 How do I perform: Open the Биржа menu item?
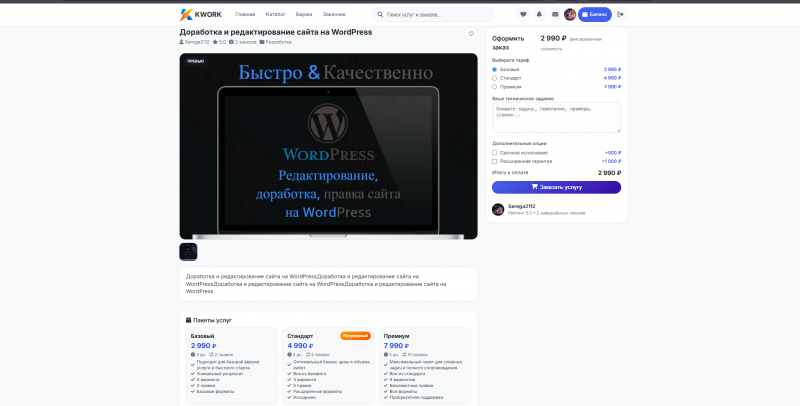(x=304, y=15)
